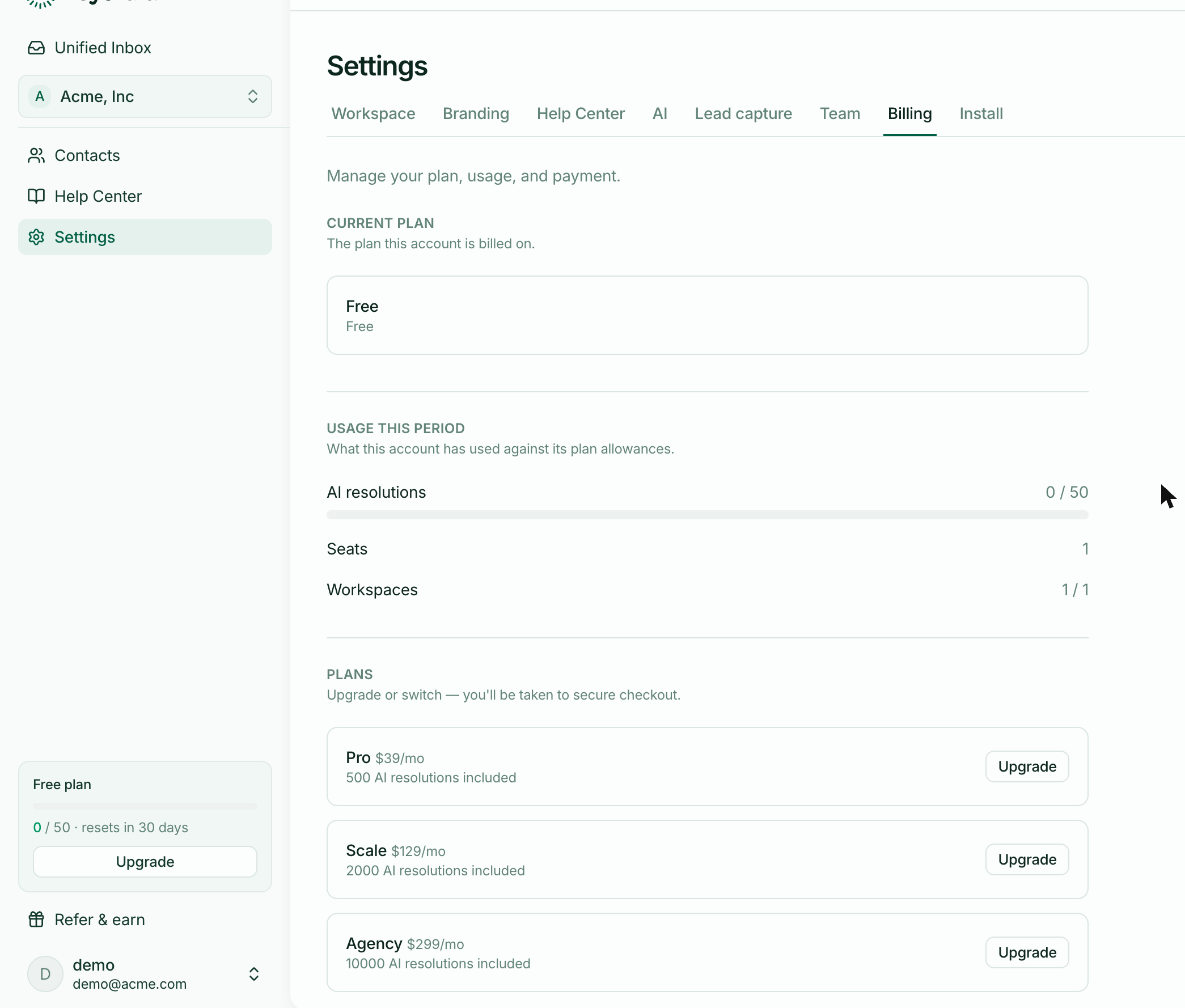Click the Refer & earn gift icon
Image resolution: width=1185 pixels, height=1008 pixels.
coord(36,920)
